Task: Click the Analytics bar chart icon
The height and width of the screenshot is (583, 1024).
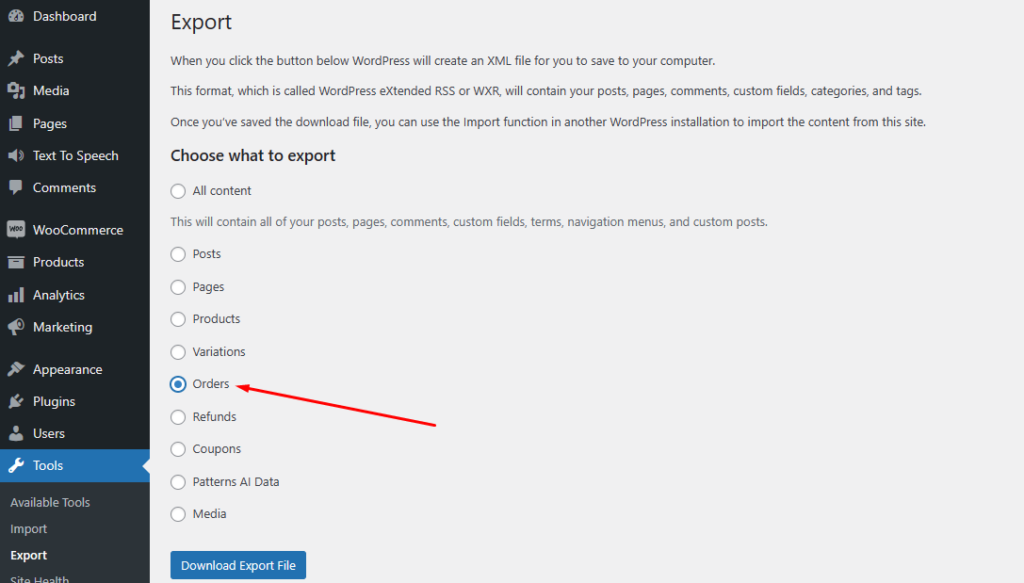Action: pyautogui.click(x=16, y=295)
